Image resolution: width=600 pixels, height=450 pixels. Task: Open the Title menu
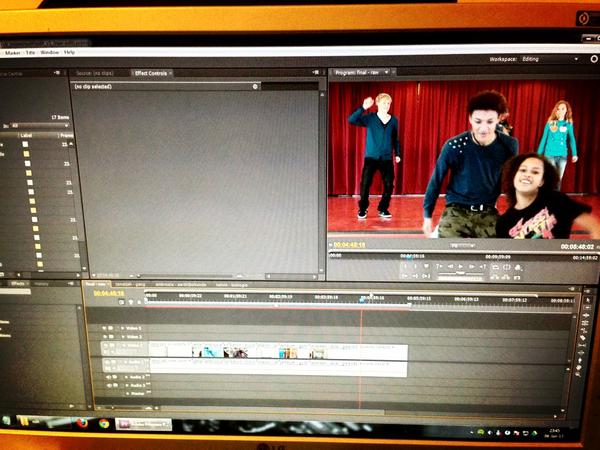click(30, 52)
